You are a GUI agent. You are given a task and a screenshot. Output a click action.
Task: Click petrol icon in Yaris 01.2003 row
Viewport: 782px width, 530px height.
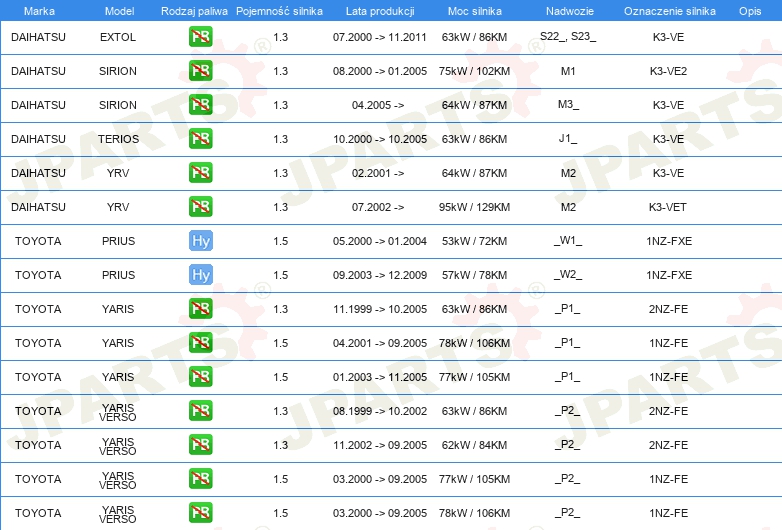pos(200,376)
